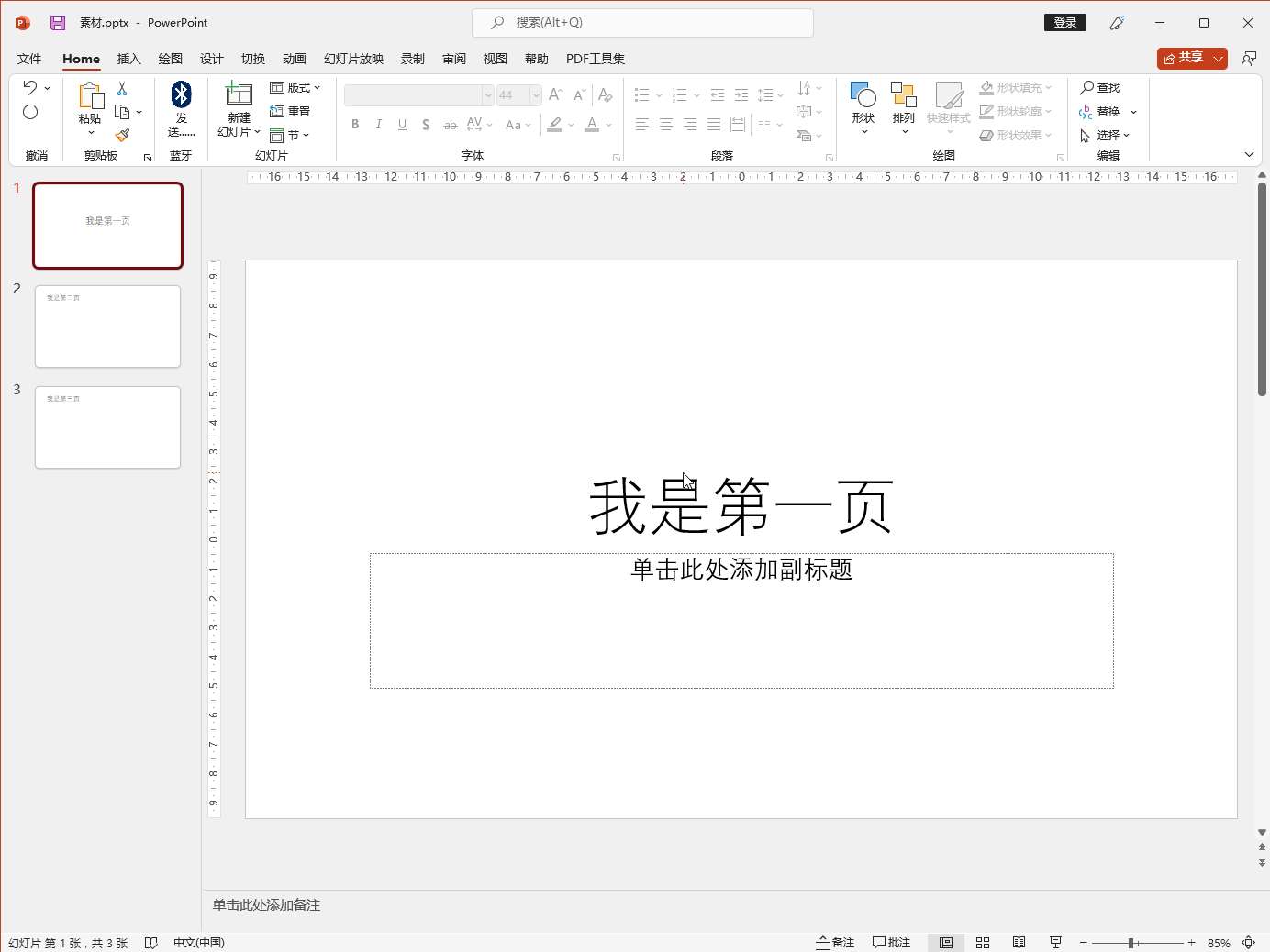Viewport: 1270px width, 952px height.
Task: Click the Undo icon
Action: [x=29, y=88]
